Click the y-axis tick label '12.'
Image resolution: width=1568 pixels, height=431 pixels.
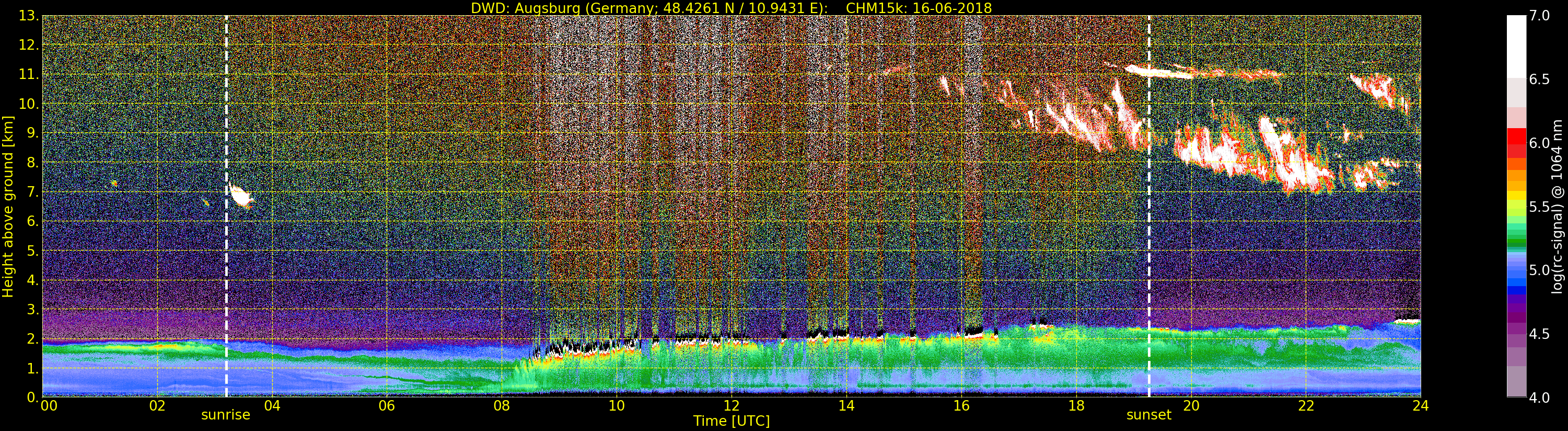(29, 45)
